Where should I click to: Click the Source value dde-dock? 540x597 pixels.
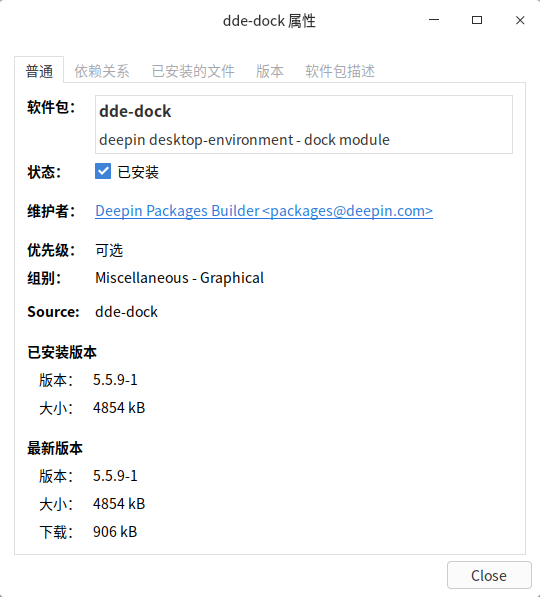tap(126, 311)
